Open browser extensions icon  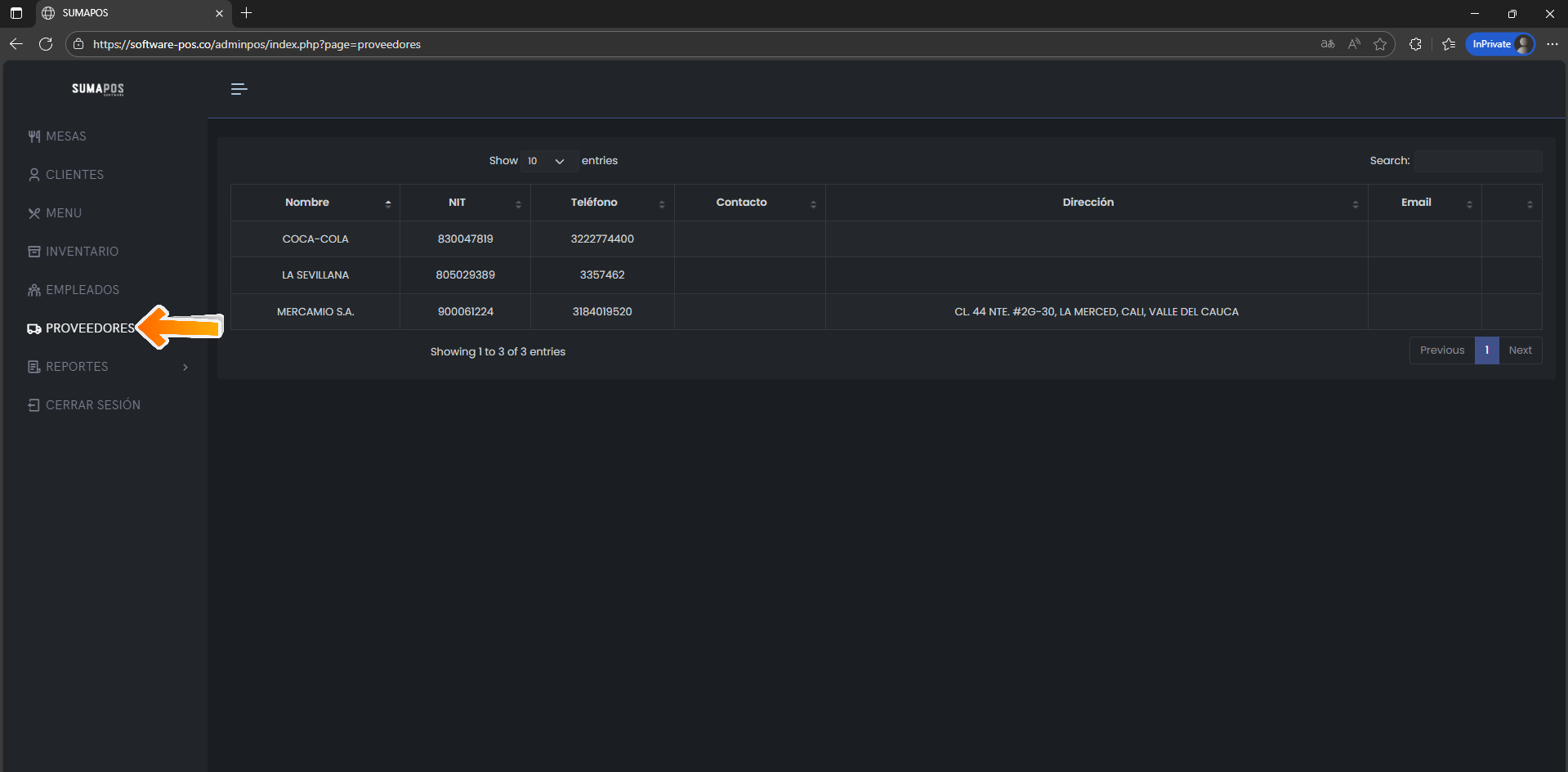click(1415, 44)
